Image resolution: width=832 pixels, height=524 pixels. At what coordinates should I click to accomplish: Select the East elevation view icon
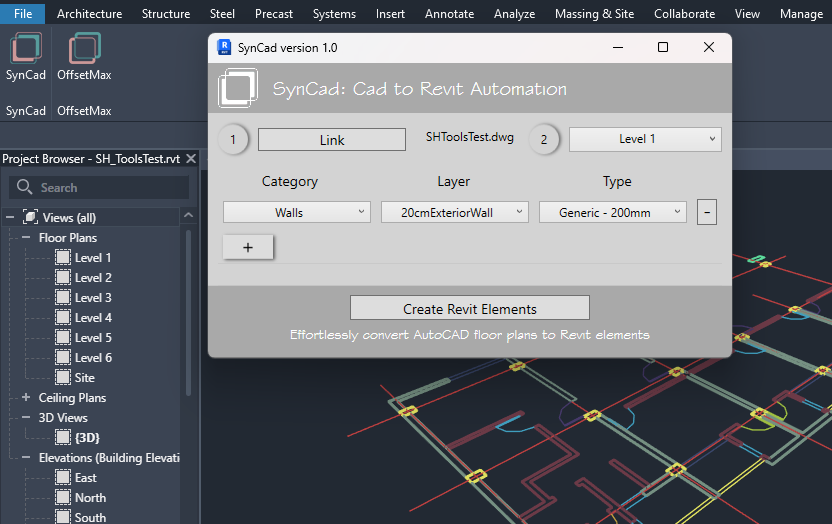tap(63, 477)
